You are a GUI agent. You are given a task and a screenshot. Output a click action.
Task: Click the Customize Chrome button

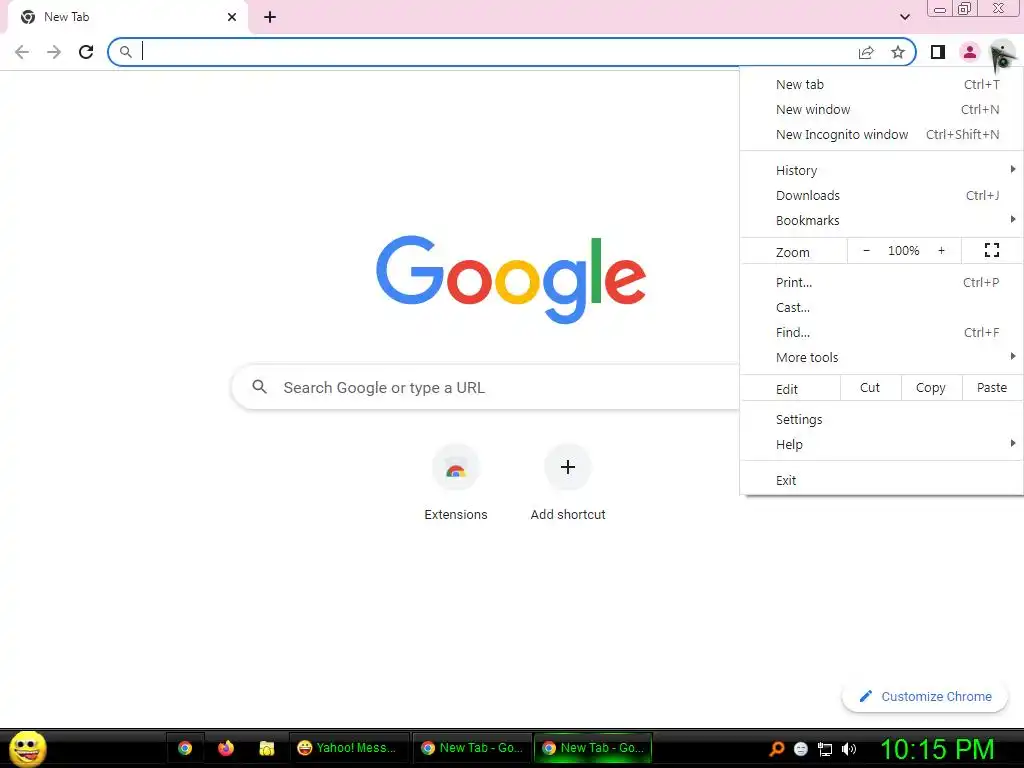925,696
